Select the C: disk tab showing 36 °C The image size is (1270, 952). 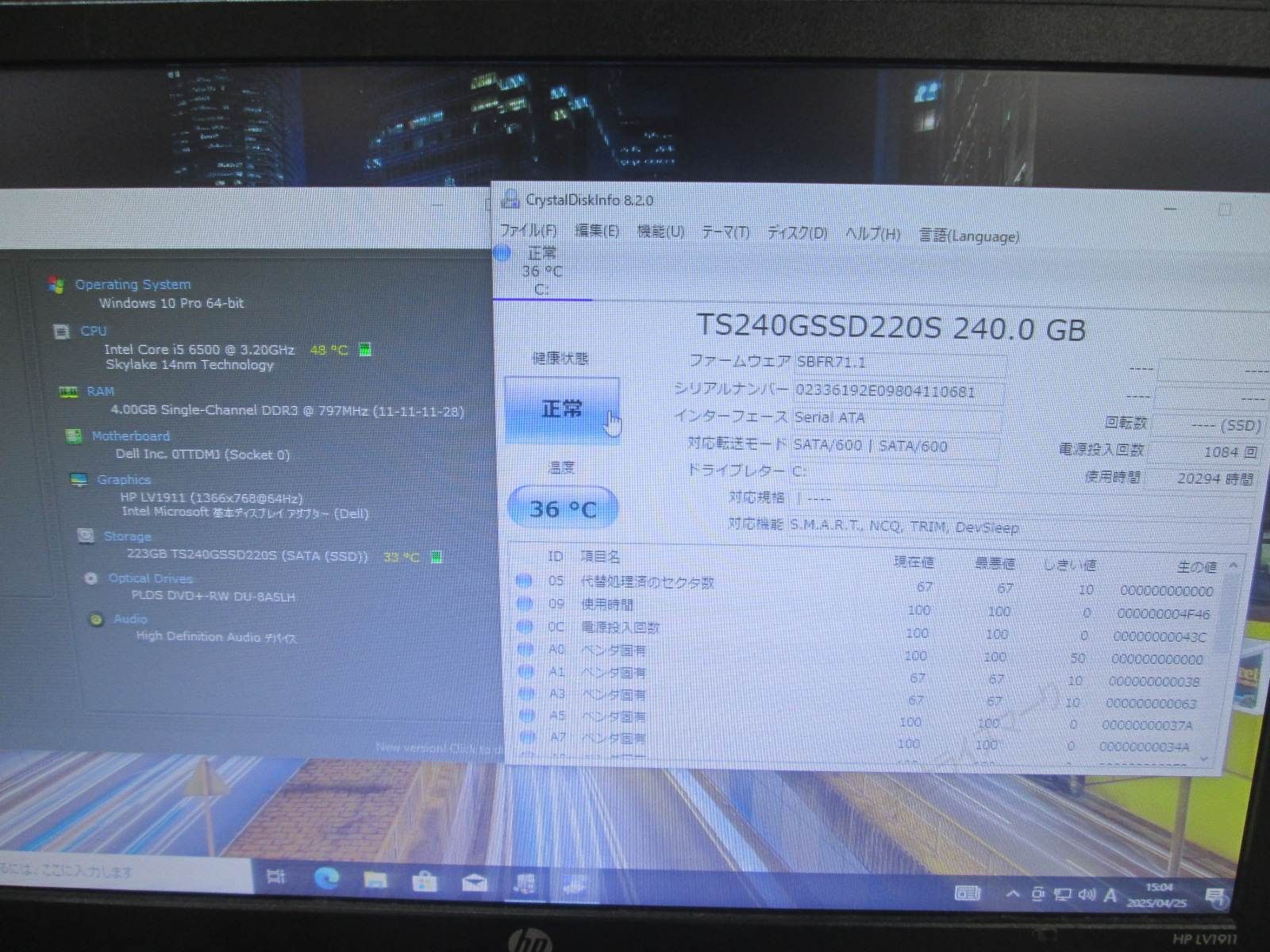tap(543, 271)
